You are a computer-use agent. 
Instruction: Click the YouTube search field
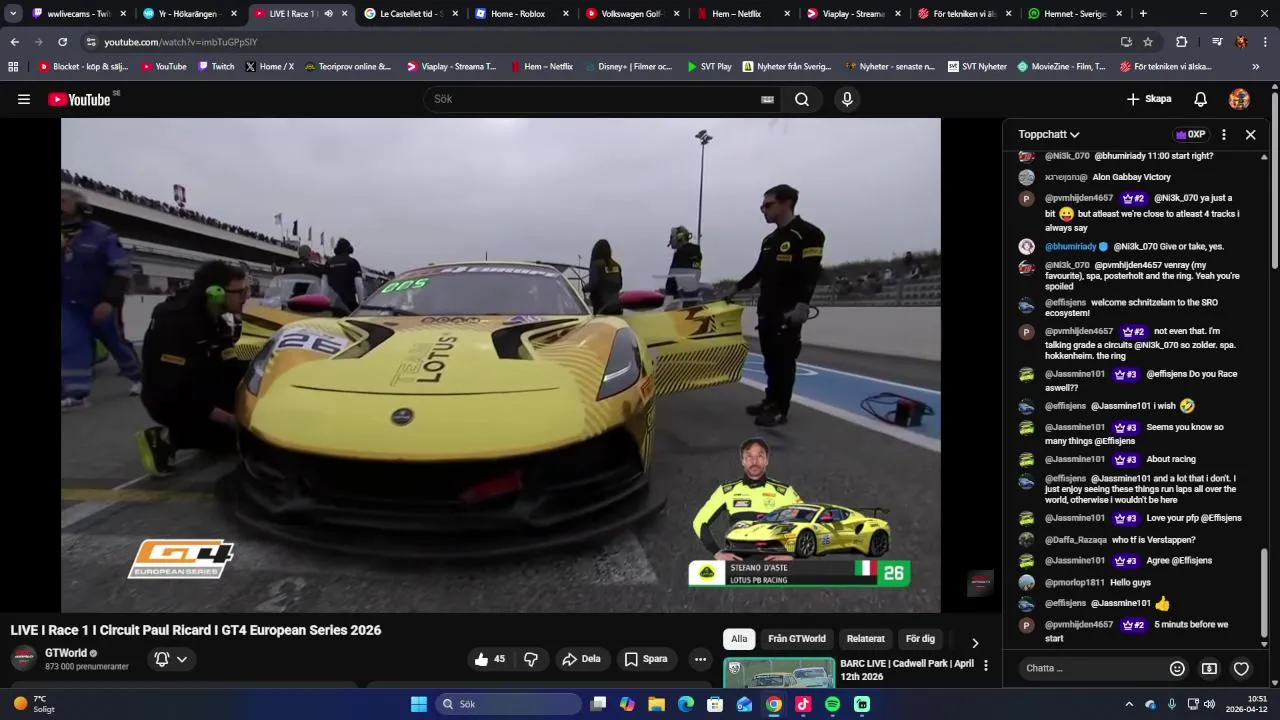590,99
